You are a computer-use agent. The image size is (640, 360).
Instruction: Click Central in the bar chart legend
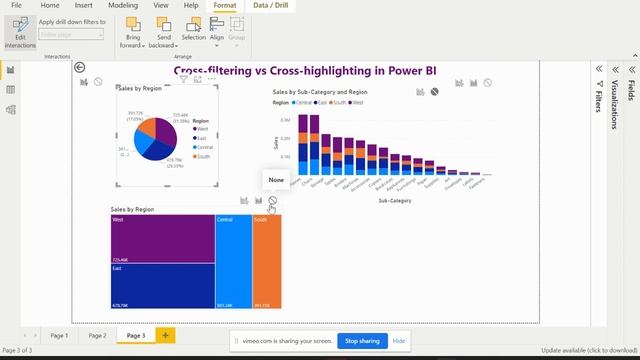point(302,102)
